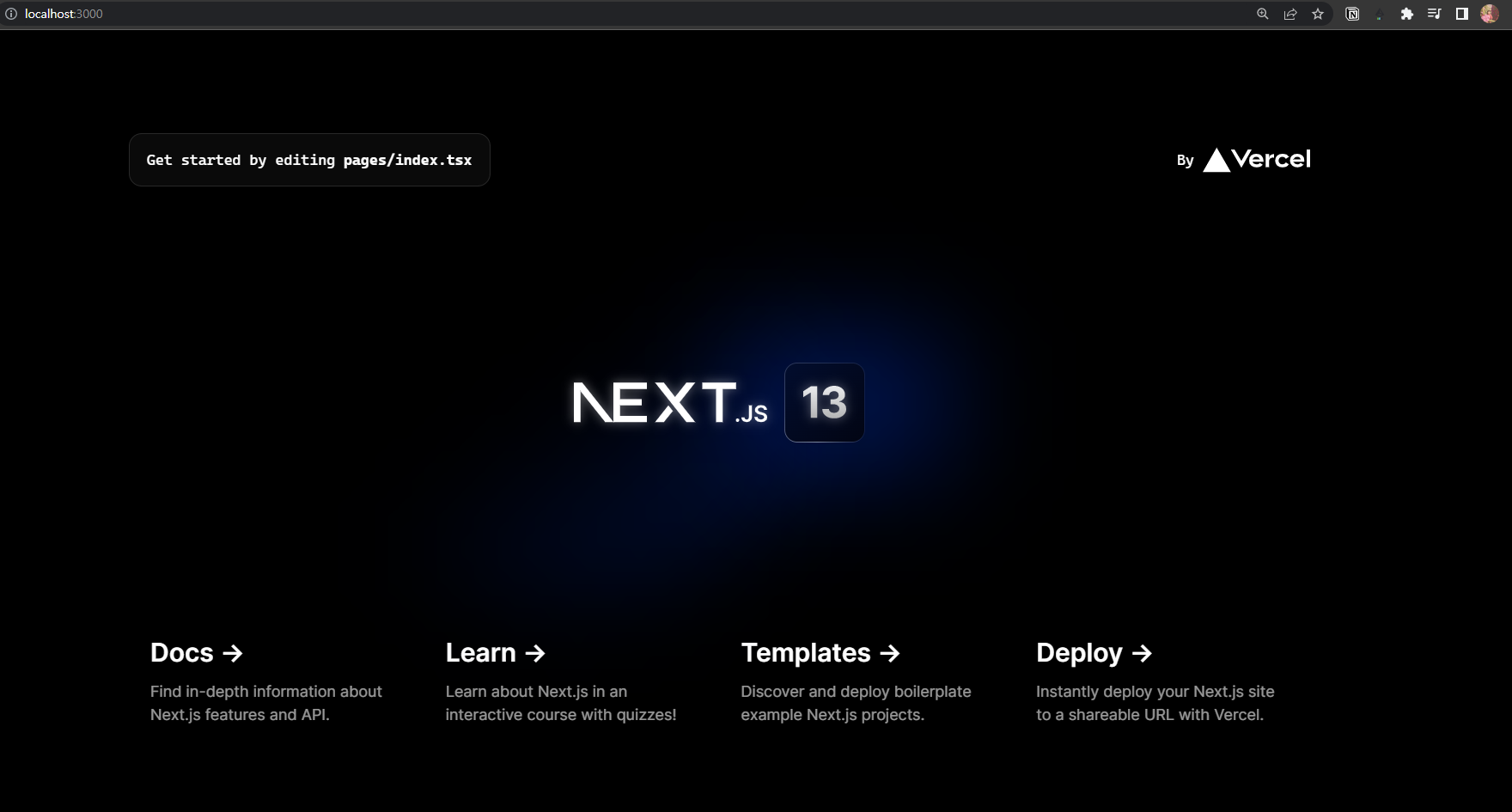This screenshot has height=812, width=1512.
Task: Open the Notion web clipper extension
Action: click(1352, 14)
